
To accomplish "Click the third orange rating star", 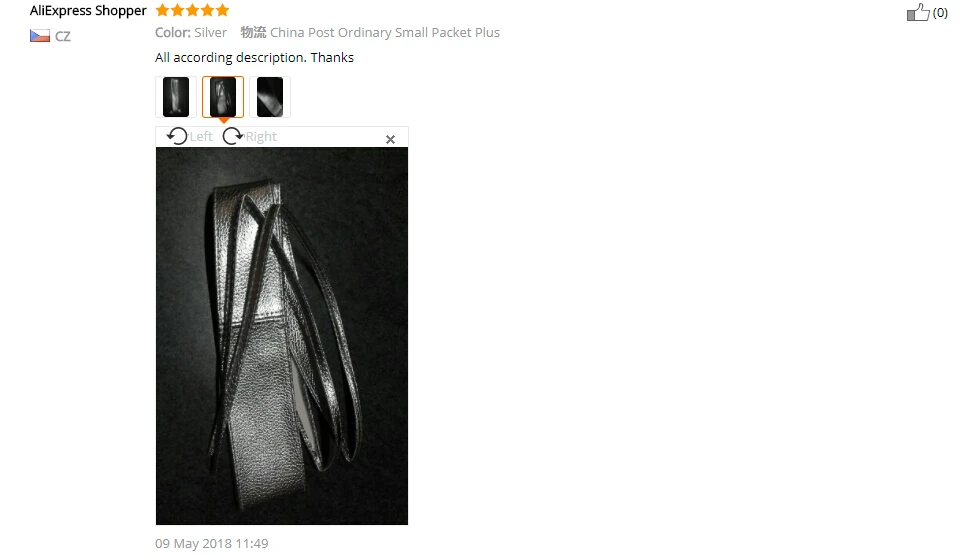I will 192,10.
